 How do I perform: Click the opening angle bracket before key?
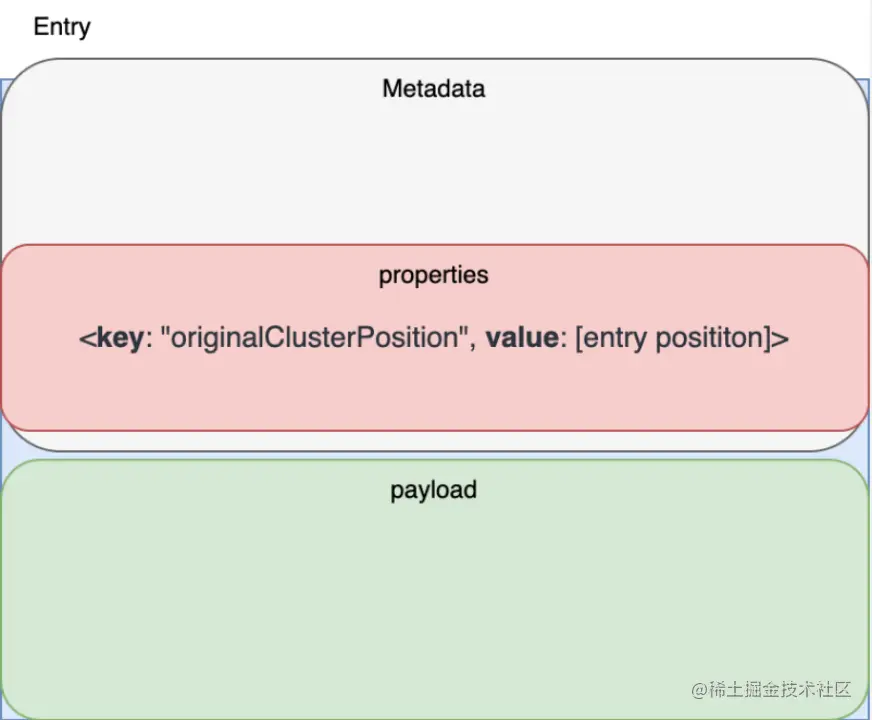tap(86, 338)
